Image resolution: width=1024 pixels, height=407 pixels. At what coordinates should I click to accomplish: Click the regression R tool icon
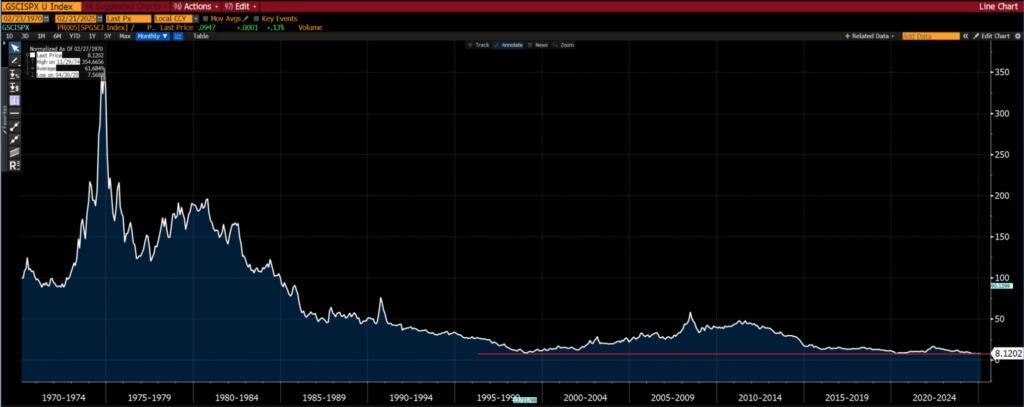click(14, 164)
